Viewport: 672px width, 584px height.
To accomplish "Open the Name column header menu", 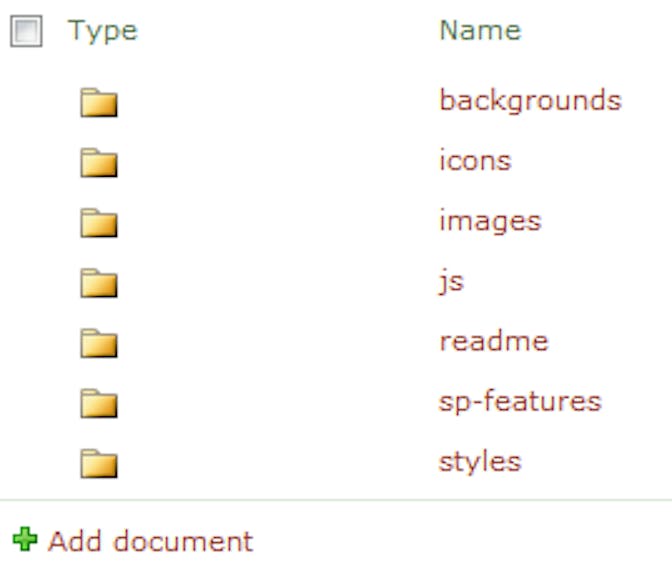I will point(479,31).
